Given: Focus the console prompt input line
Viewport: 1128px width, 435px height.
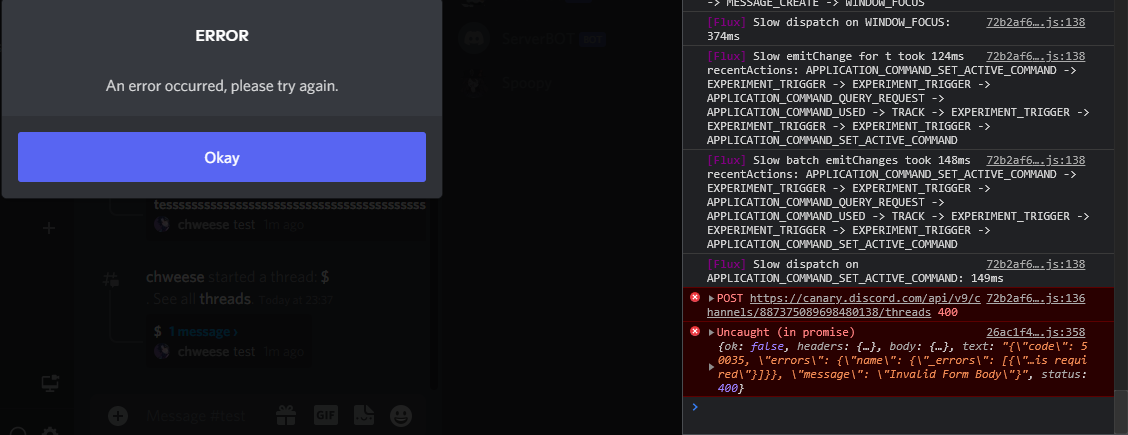Looking at the screenshot, I should (906, 407).
